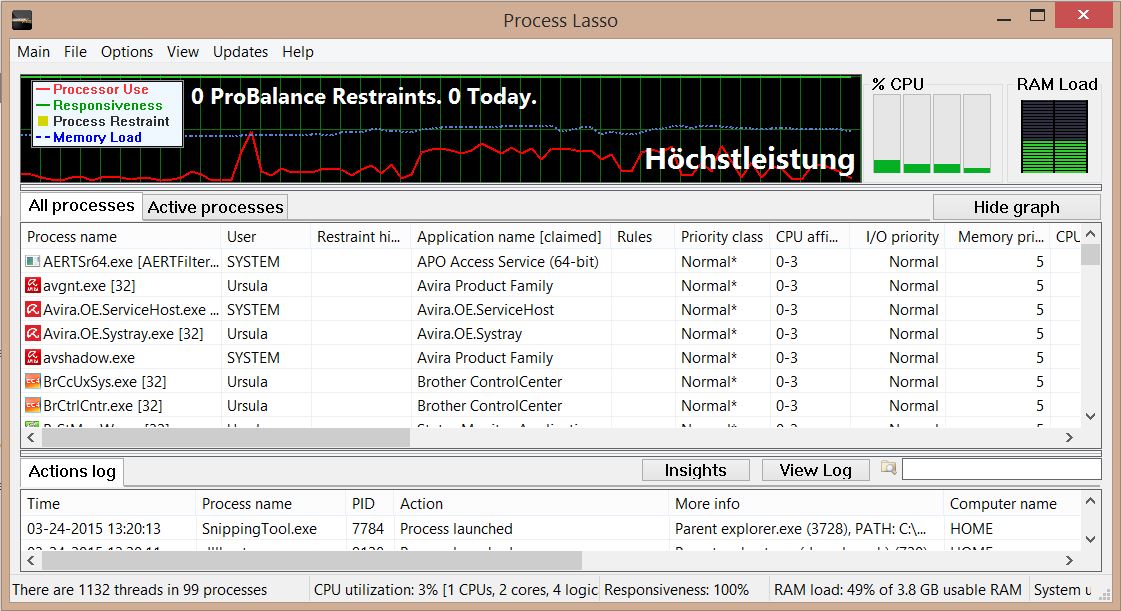
Task: Open the File menu
Action: (75, 51)
